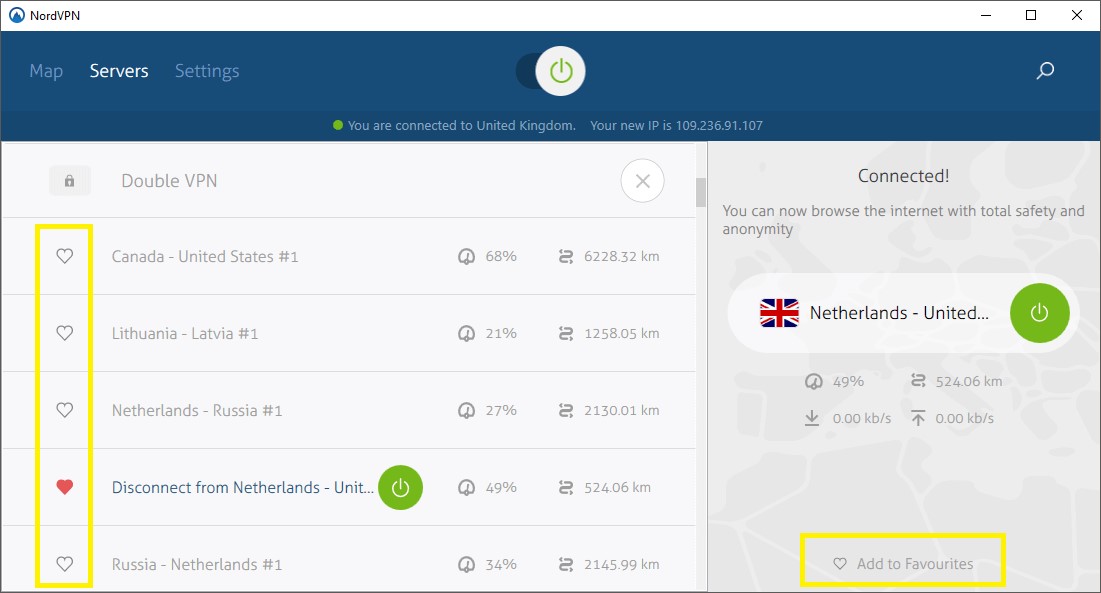Favourite the Lithuania - Latvia #1 server
This screenshot has height=593, width=1101.
click(65, 333)
